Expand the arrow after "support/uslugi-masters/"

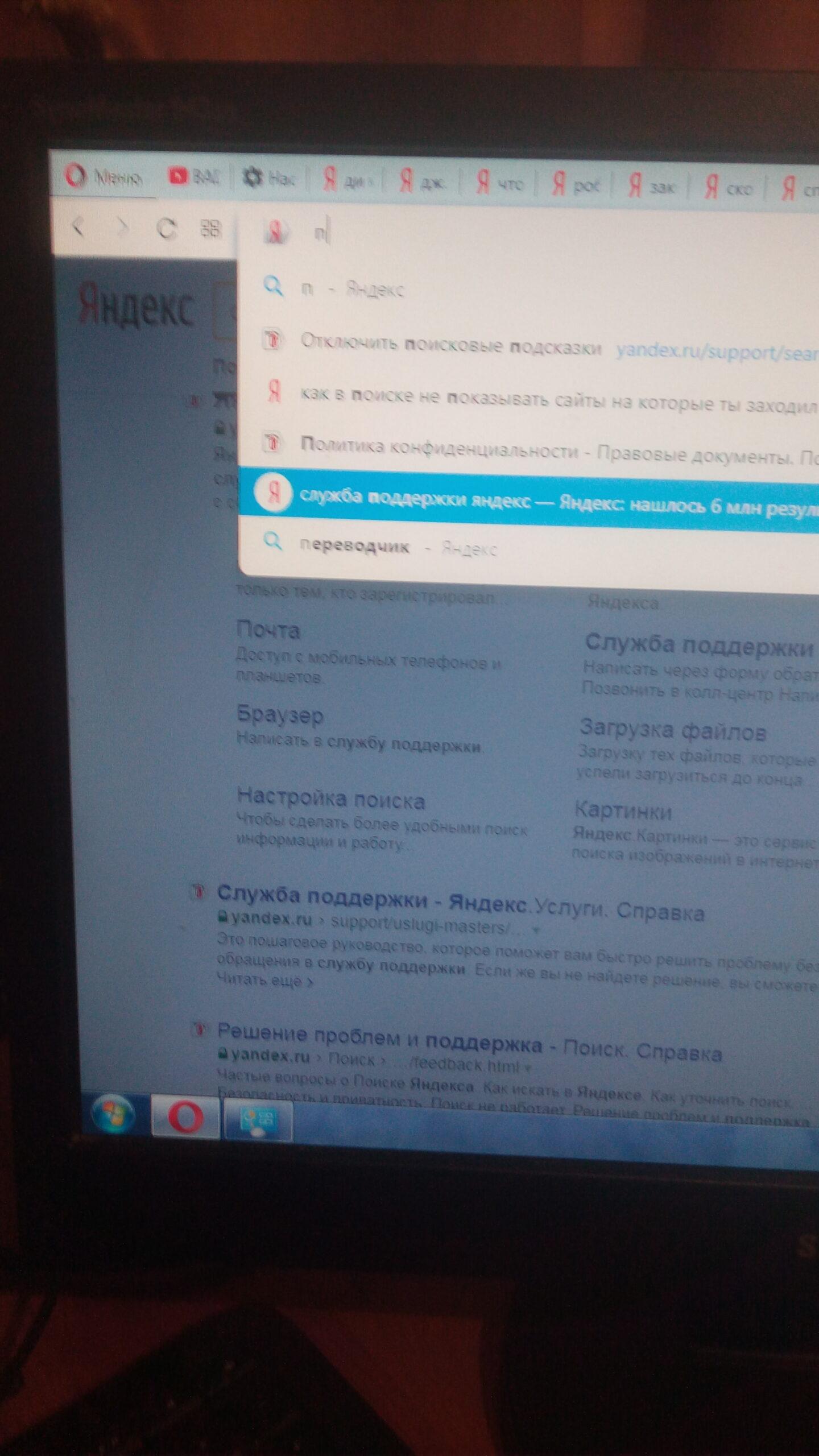click(536, 930)
